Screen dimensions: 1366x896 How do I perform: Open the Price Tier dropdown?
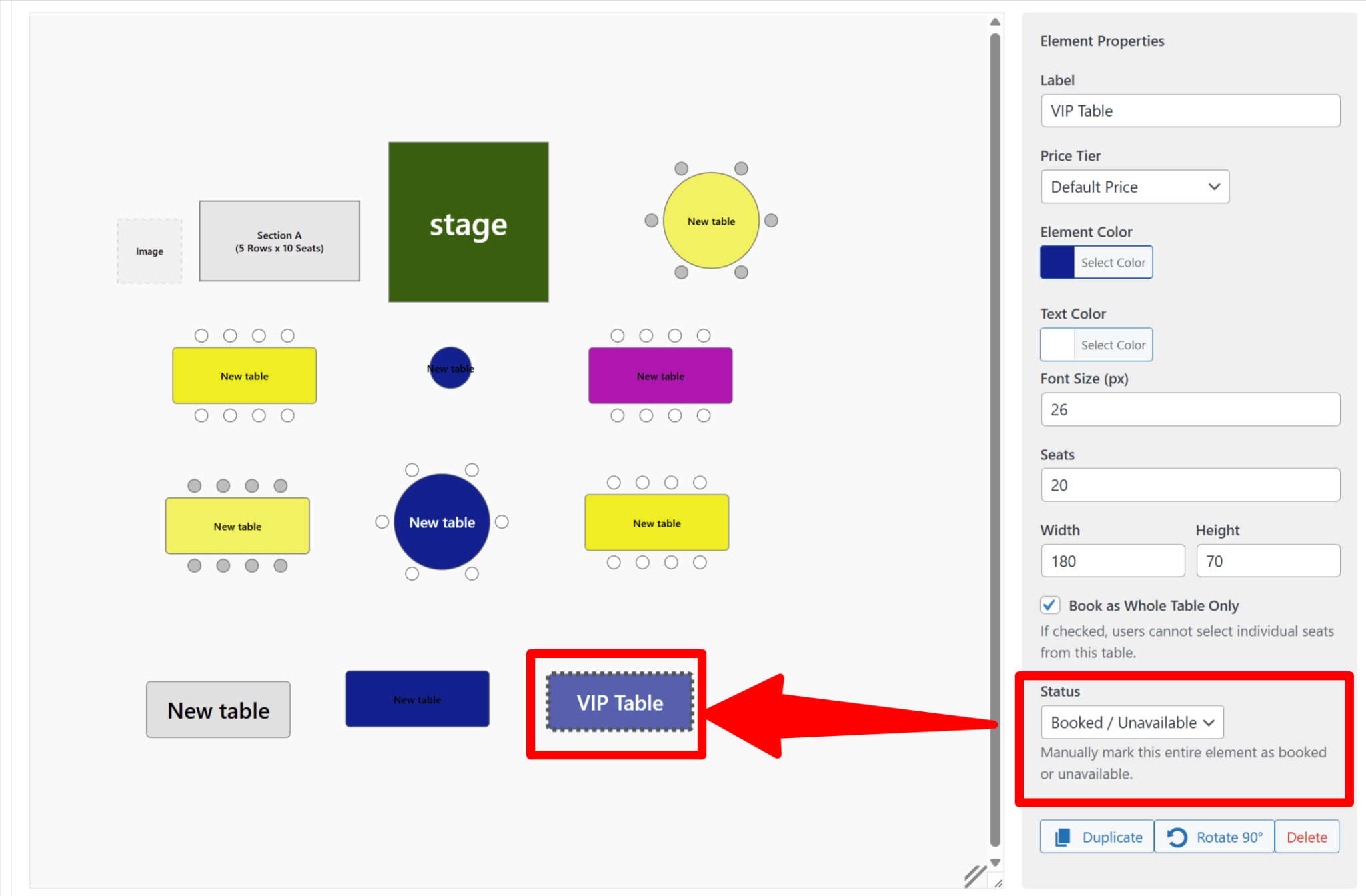click(1135, 187)
